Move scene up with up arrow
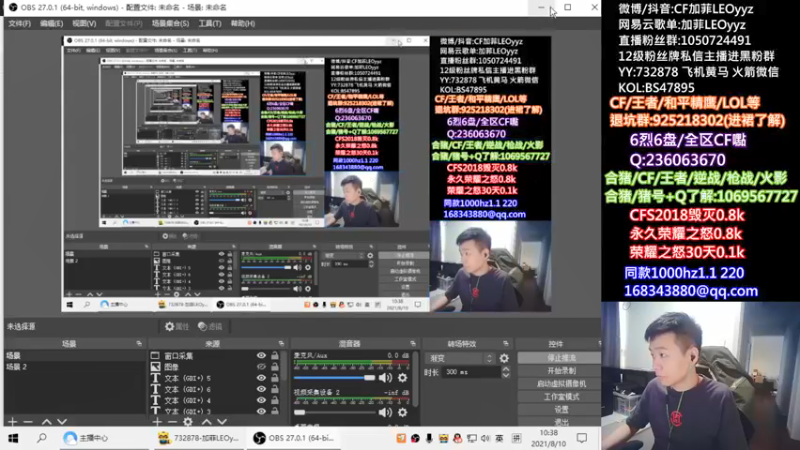 click(46, 422)
